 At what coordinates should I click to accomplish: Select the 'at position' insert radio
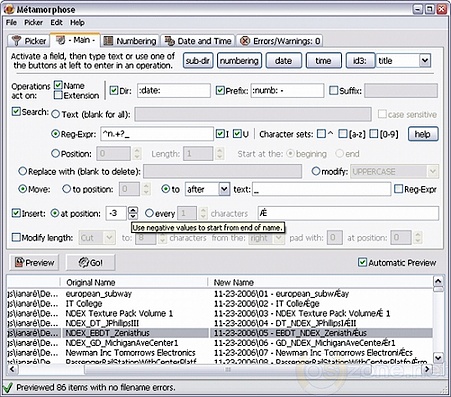[x=55, y=213]
